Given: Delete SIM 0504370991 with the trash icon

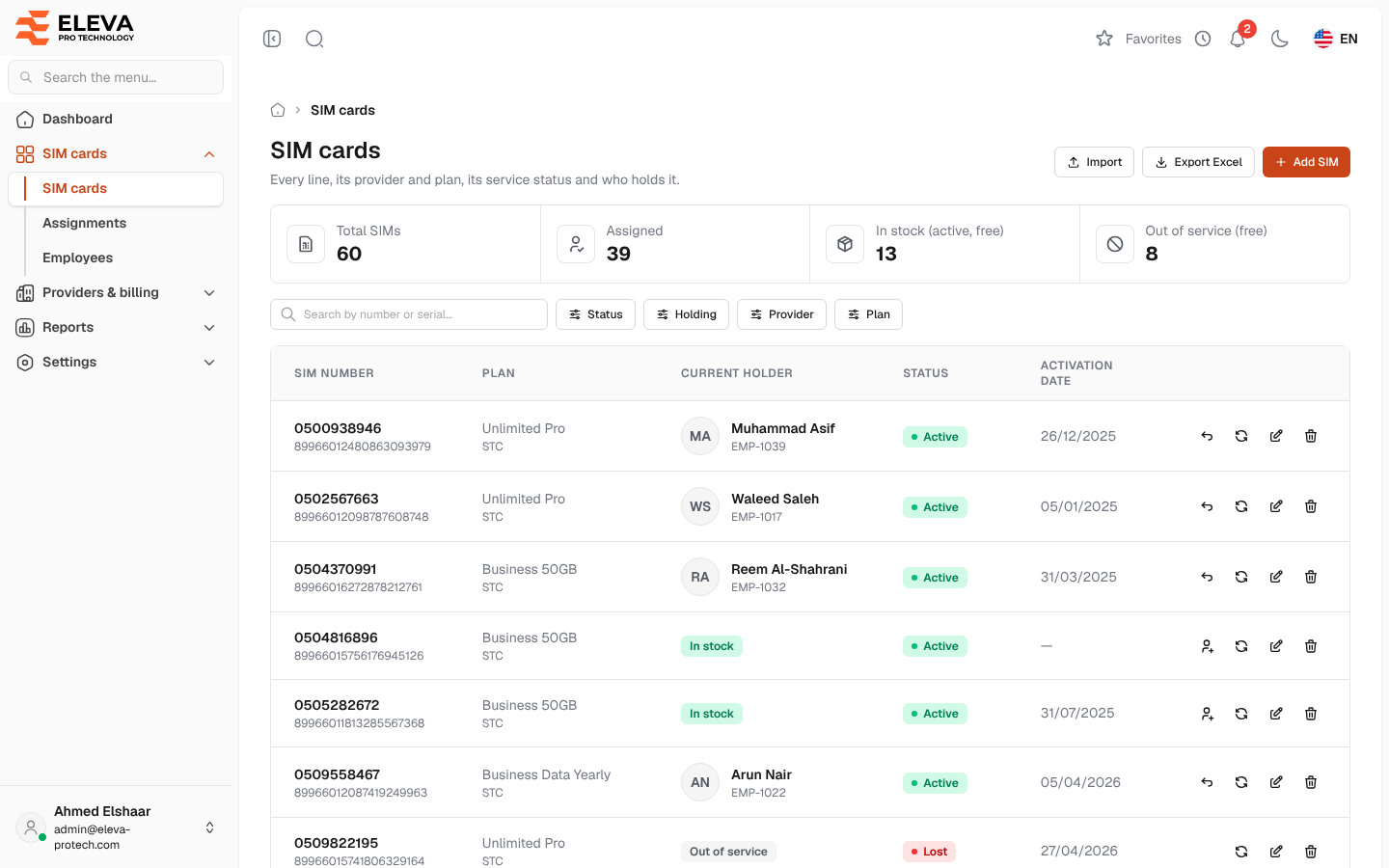Looking at the screenshot, I should 1311,577.
